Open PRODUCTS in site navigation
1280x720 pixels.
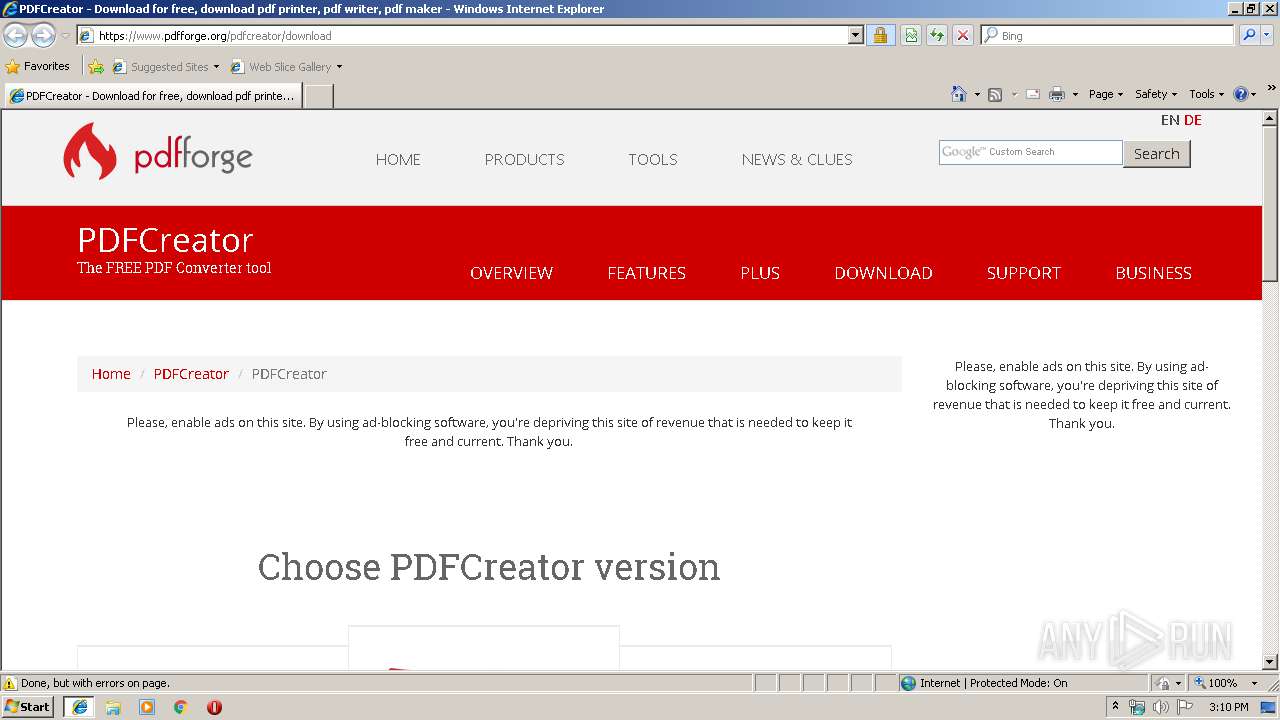[524, 159]
